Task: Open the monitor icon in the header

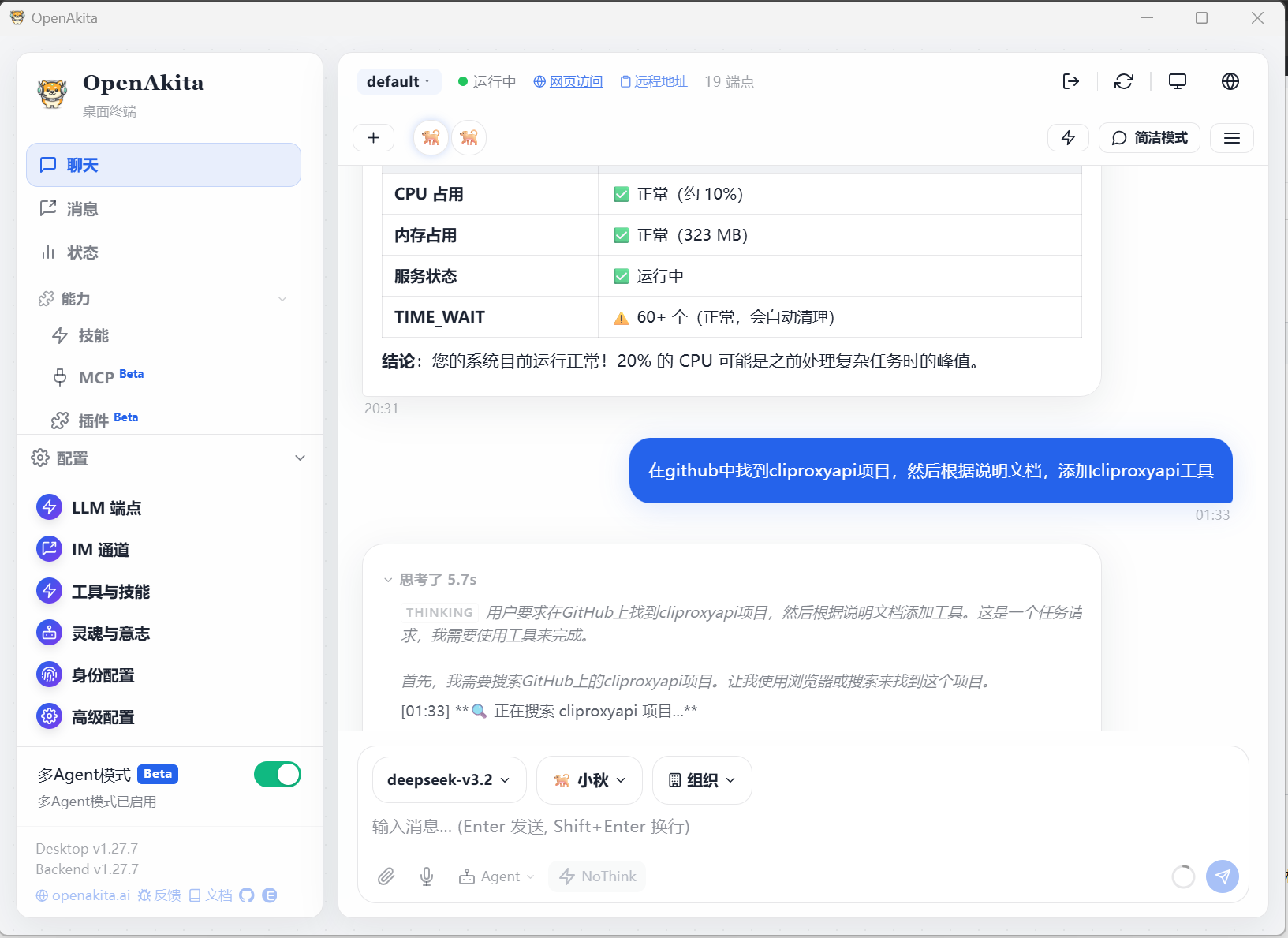Action: coord(1178,81)
